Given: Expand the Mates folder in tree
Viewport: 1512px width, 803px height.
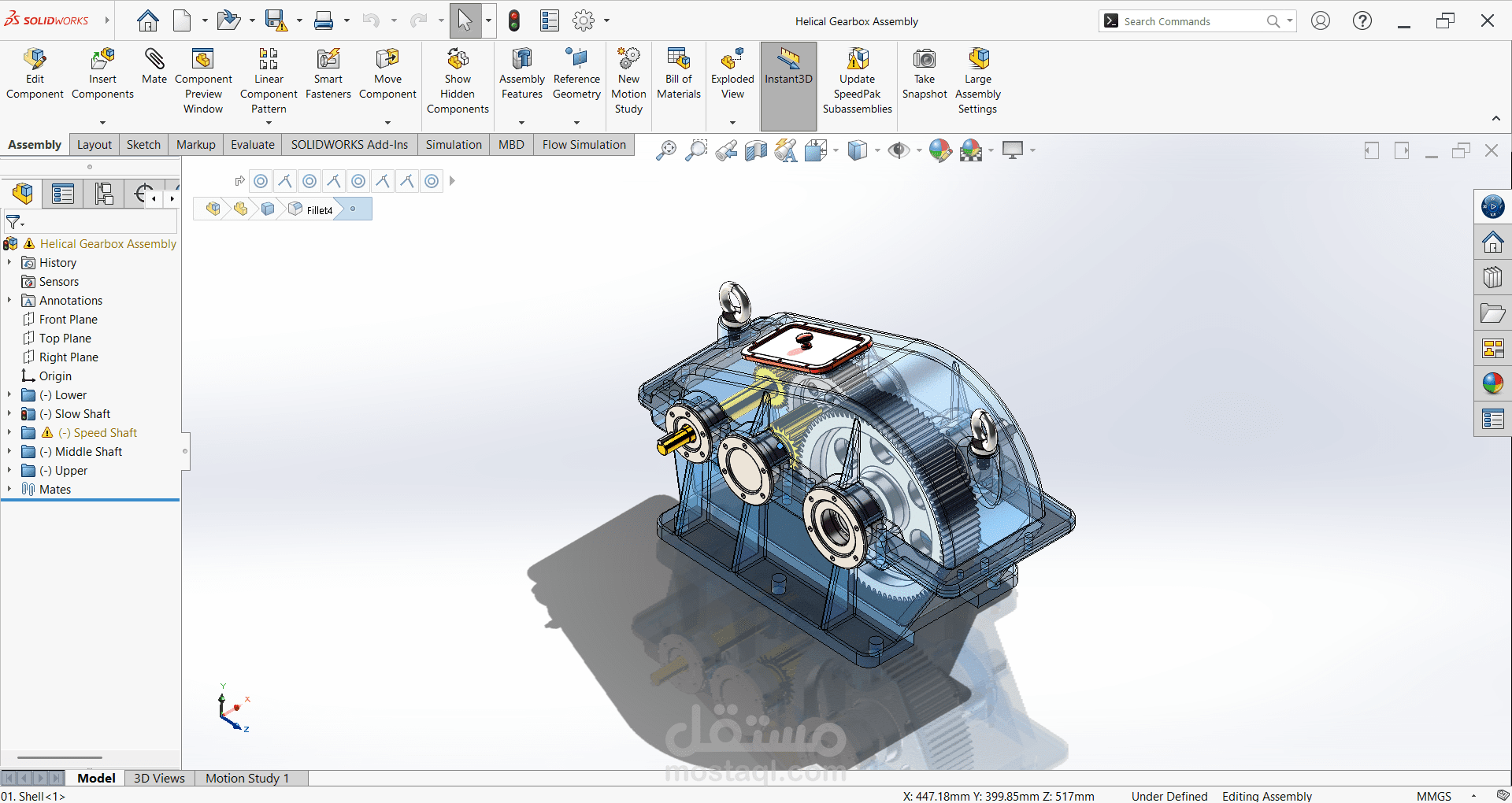Looking at the screenshot, I should tap(9, 490).
